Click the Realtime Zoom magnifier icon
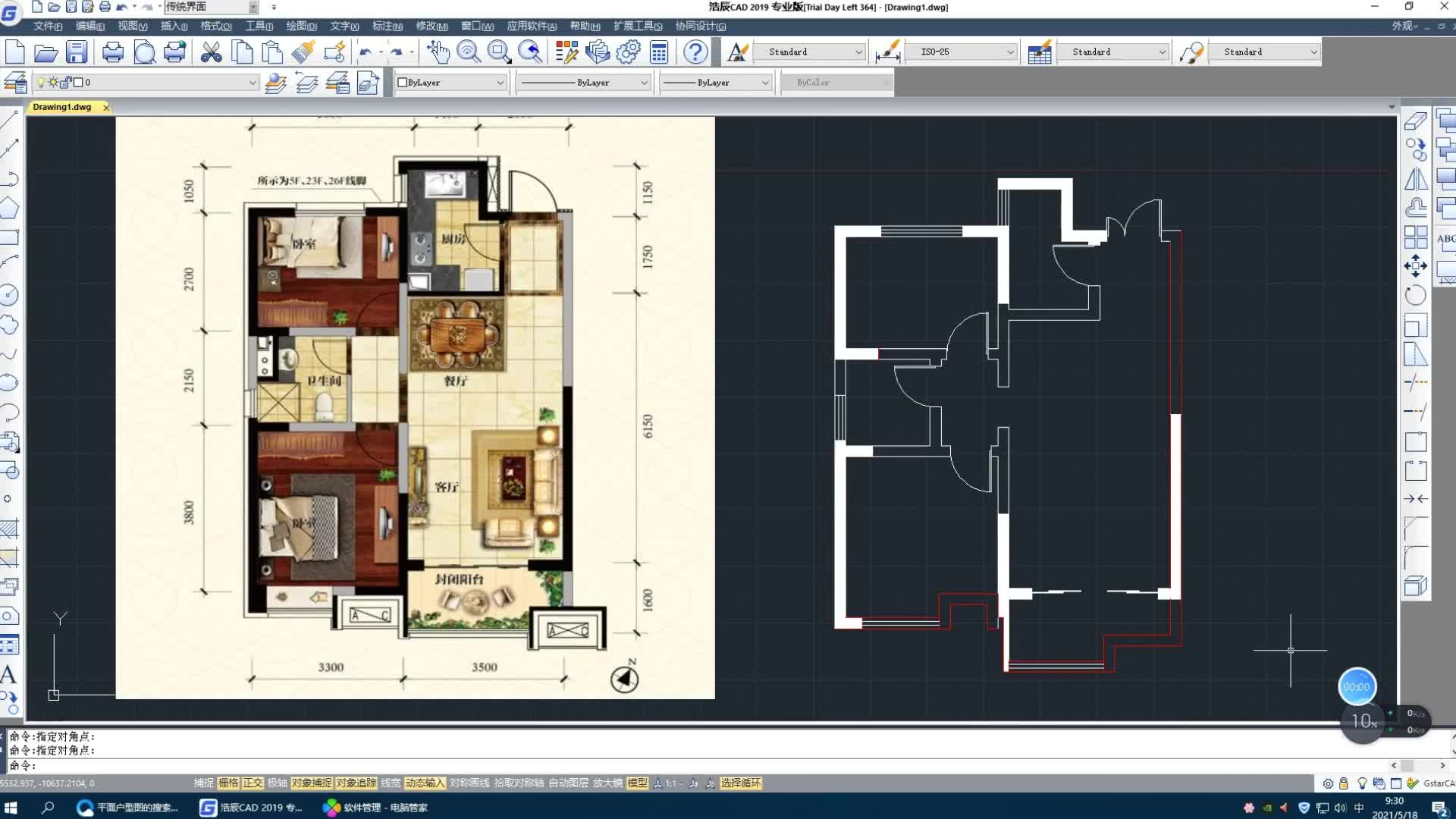 (469, 52)
